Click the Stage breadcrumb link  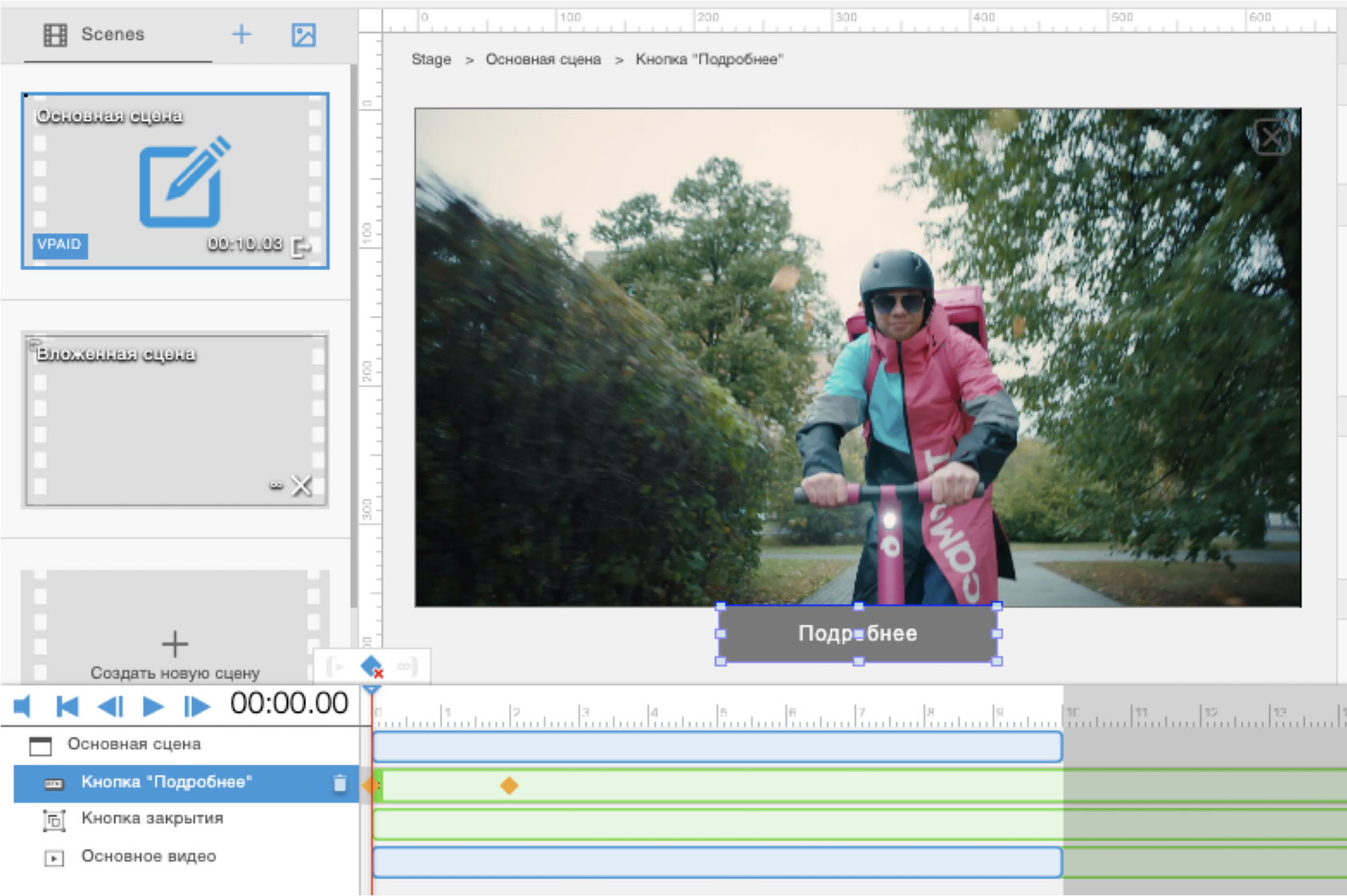coord(431,59)
